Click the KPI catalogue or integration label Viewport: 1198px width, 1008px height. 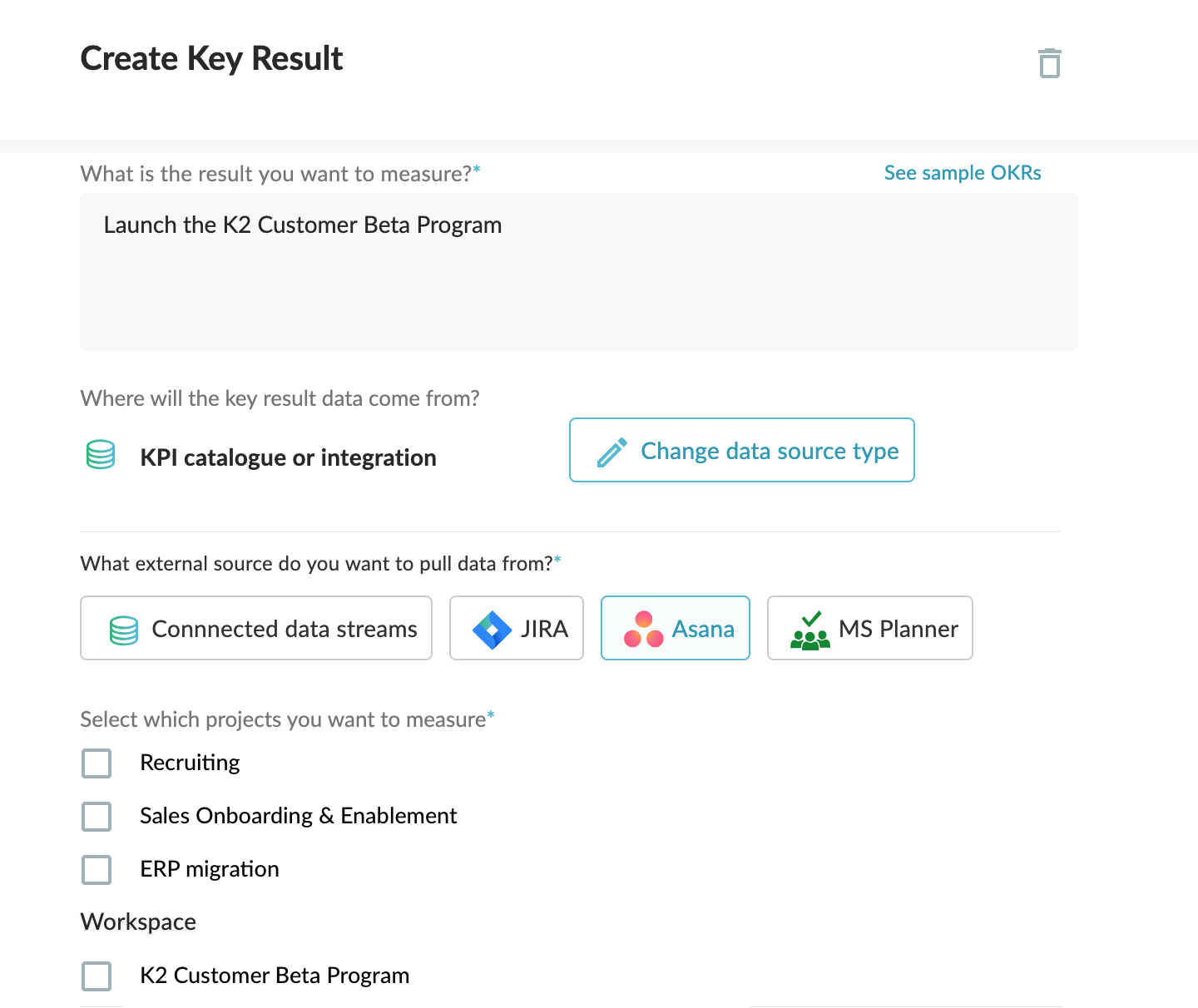coord(288,458)
